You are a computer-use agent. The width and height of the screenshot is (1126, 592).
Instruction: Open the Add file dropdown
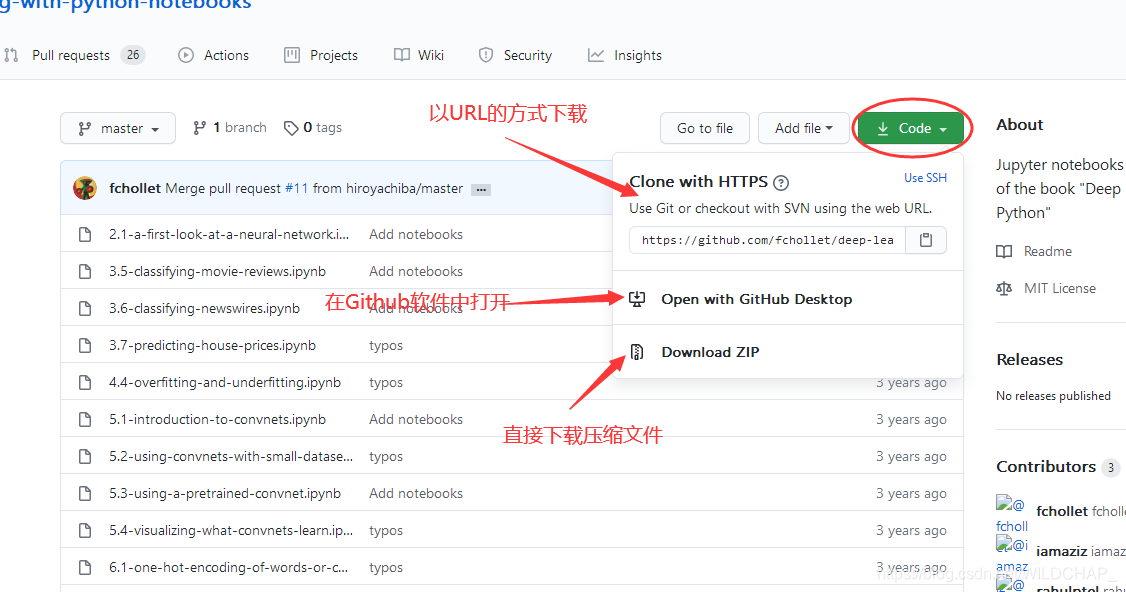pos(804,128)
